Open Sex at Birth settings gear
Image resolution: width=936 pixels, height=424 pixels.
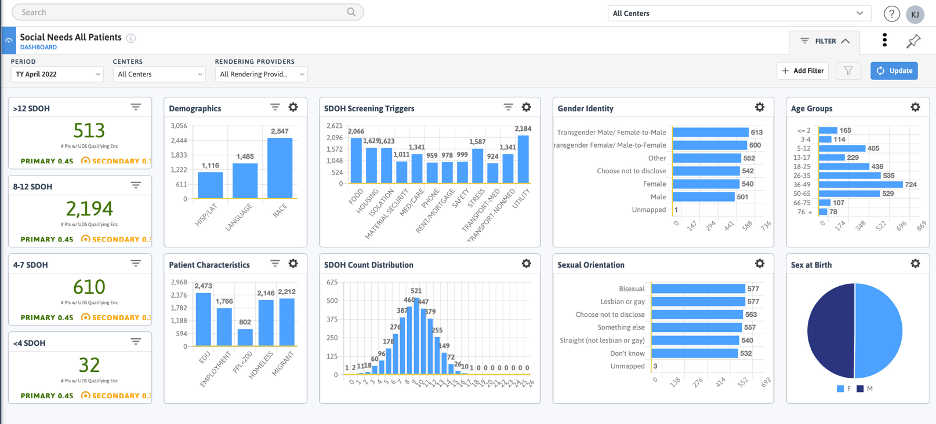915,263
